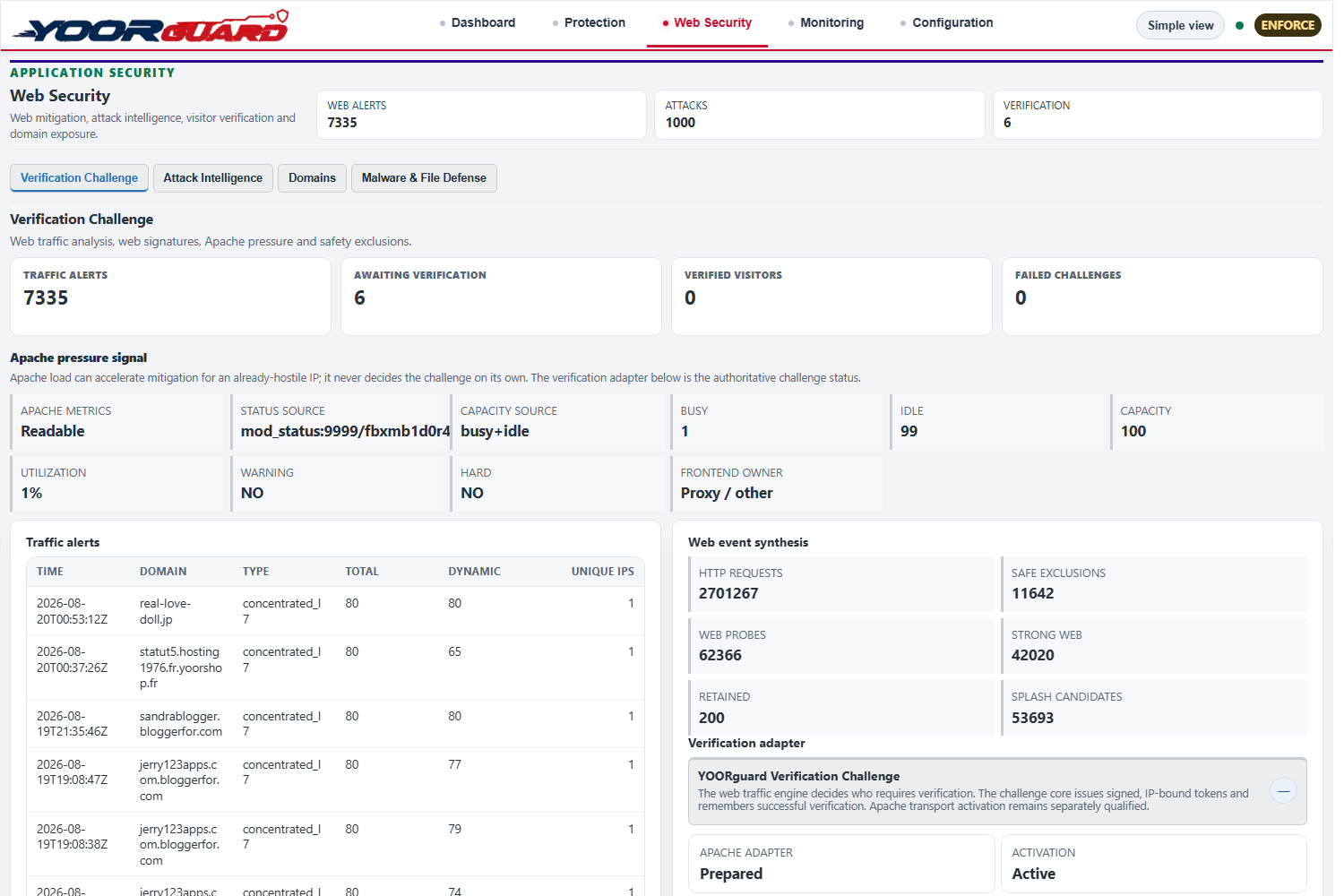Sort traffic alerts by Unique IPs column
Screen dimensions: 1344x896
[x=602, y=572]
